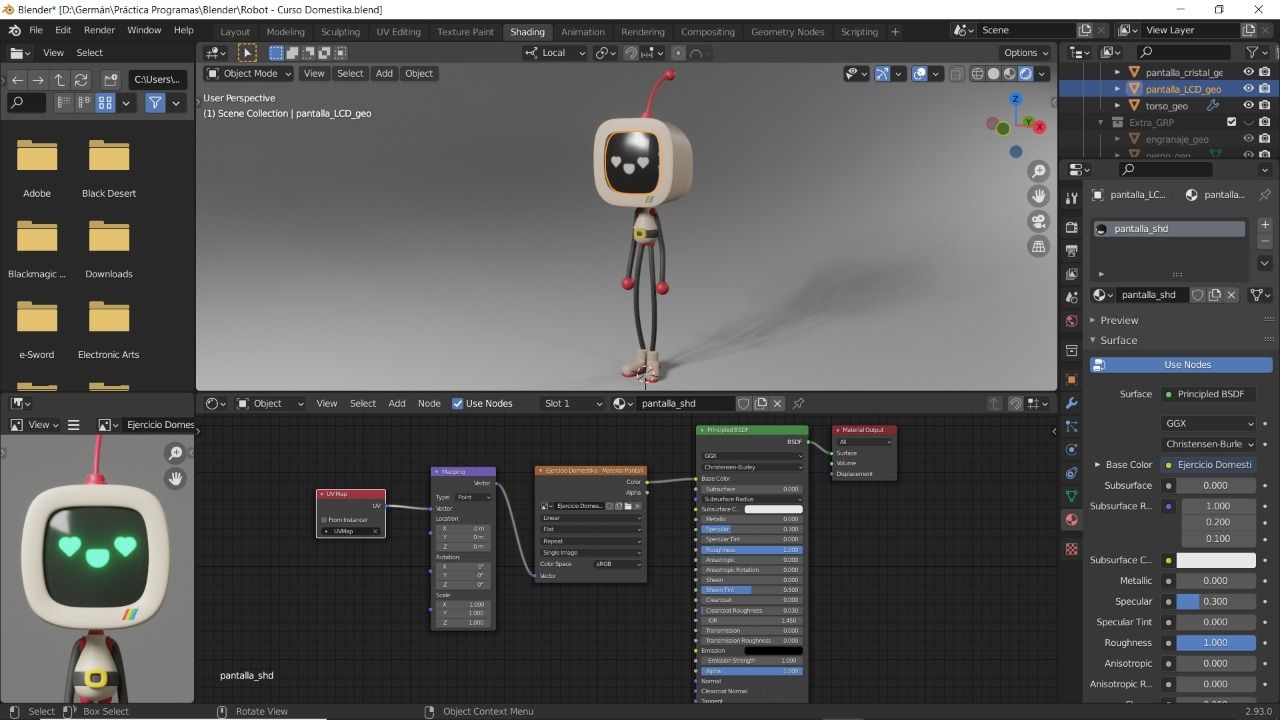Toggle From Instancer checkbox in UV Map node
The image size is (1280, 720).
point(324,520)
